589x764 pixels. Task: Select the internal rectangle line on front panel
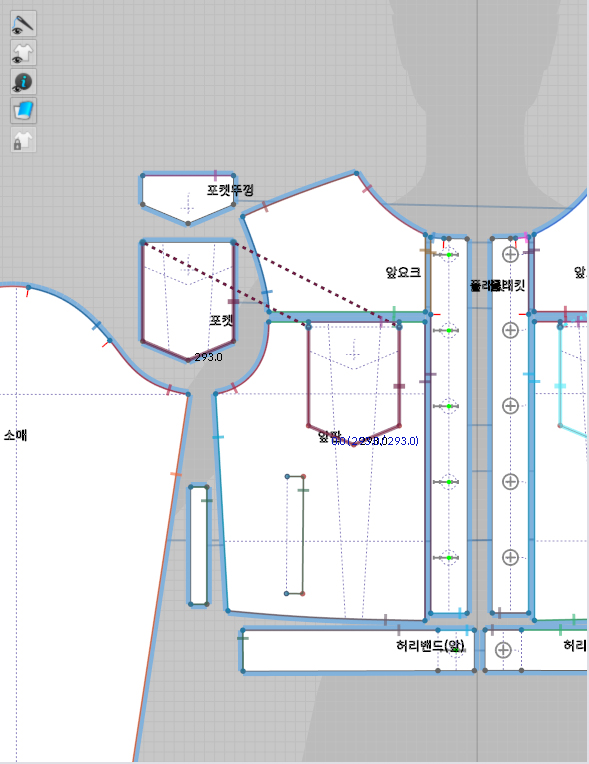pyautogui.click(x=295, y=535)
